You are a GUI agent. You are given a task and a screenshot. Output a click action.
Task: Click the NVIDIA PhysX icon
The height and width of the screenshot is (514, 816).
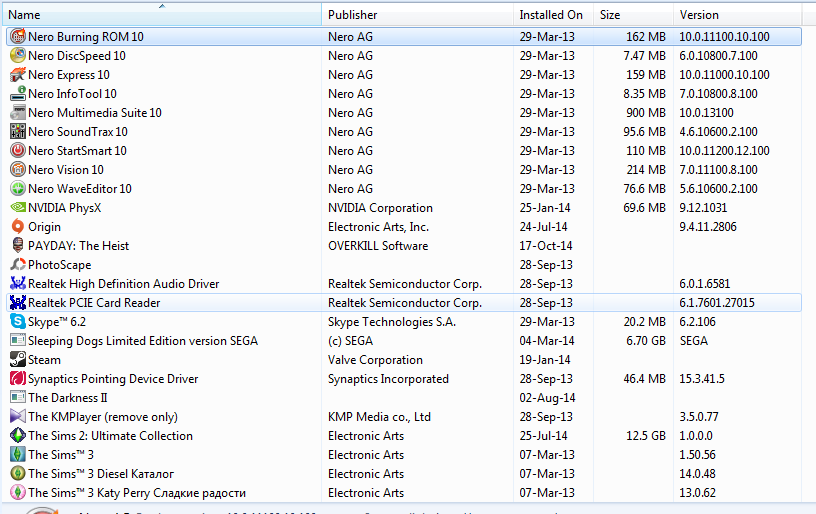[17, 208]
